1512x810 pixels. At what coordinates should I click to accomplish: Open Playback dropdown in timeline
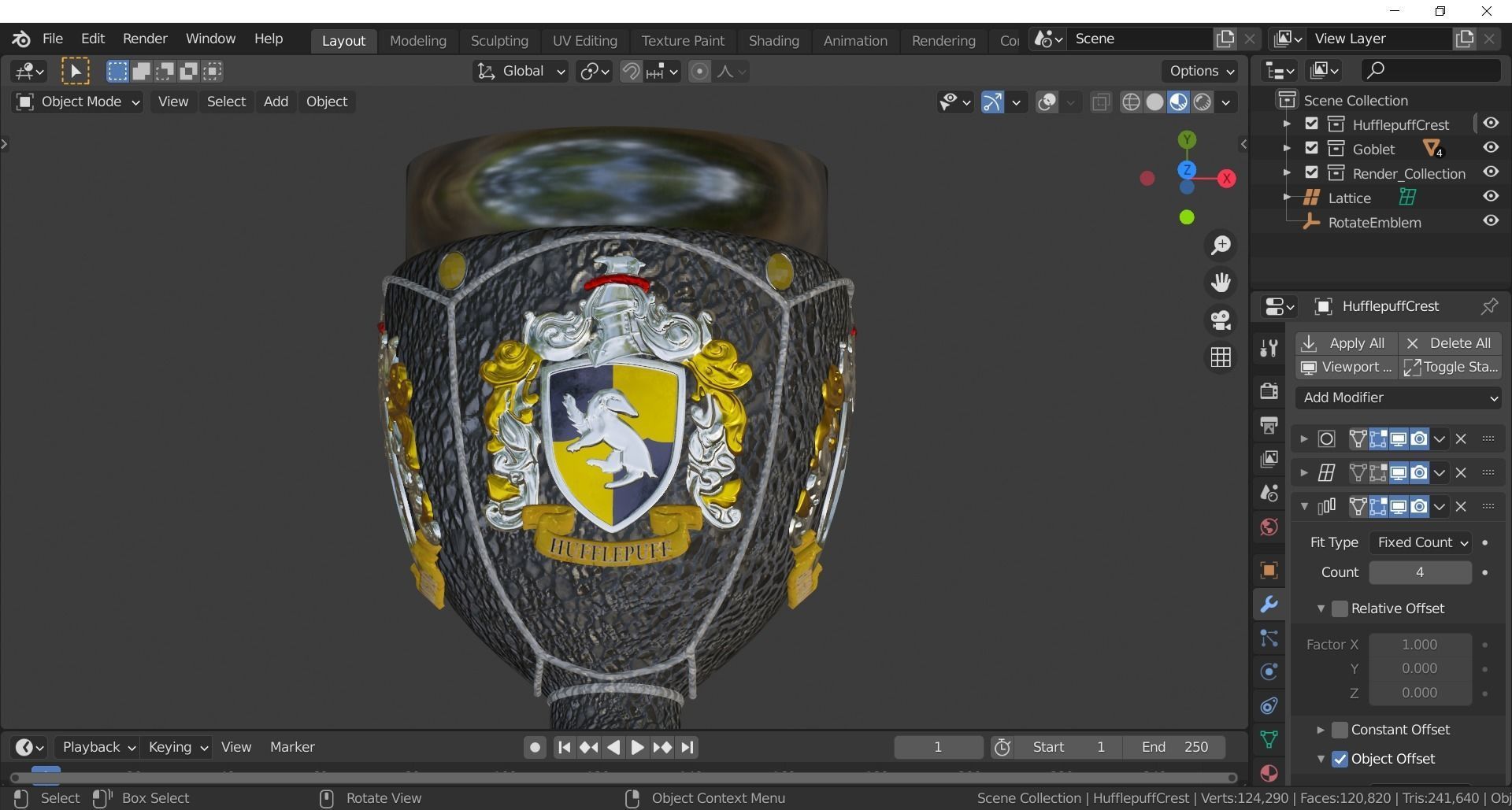[98, 747]
